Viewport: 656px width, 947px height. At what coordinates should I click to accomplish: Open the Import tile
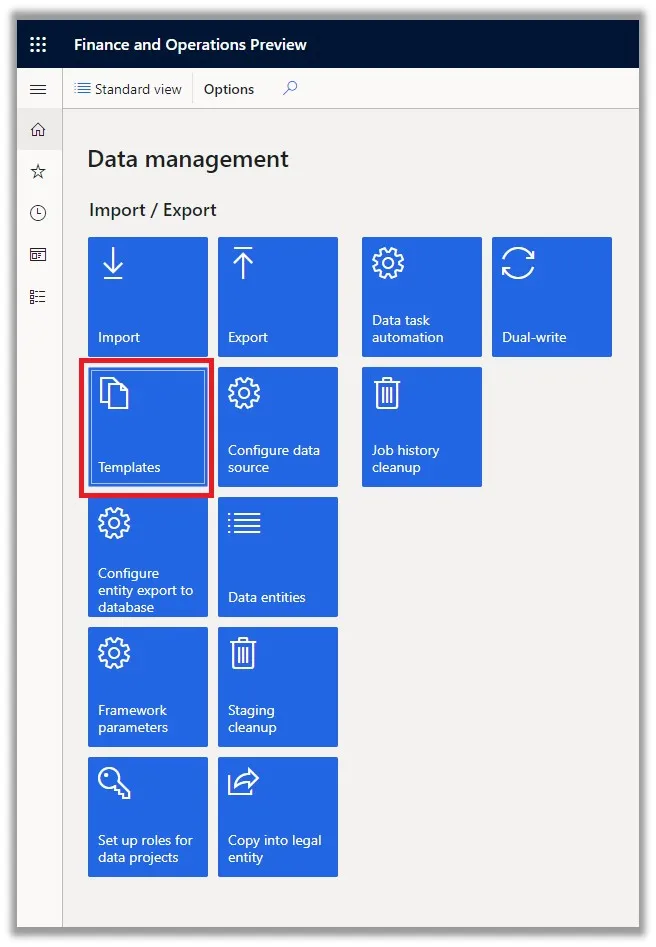tap(148, 297)
